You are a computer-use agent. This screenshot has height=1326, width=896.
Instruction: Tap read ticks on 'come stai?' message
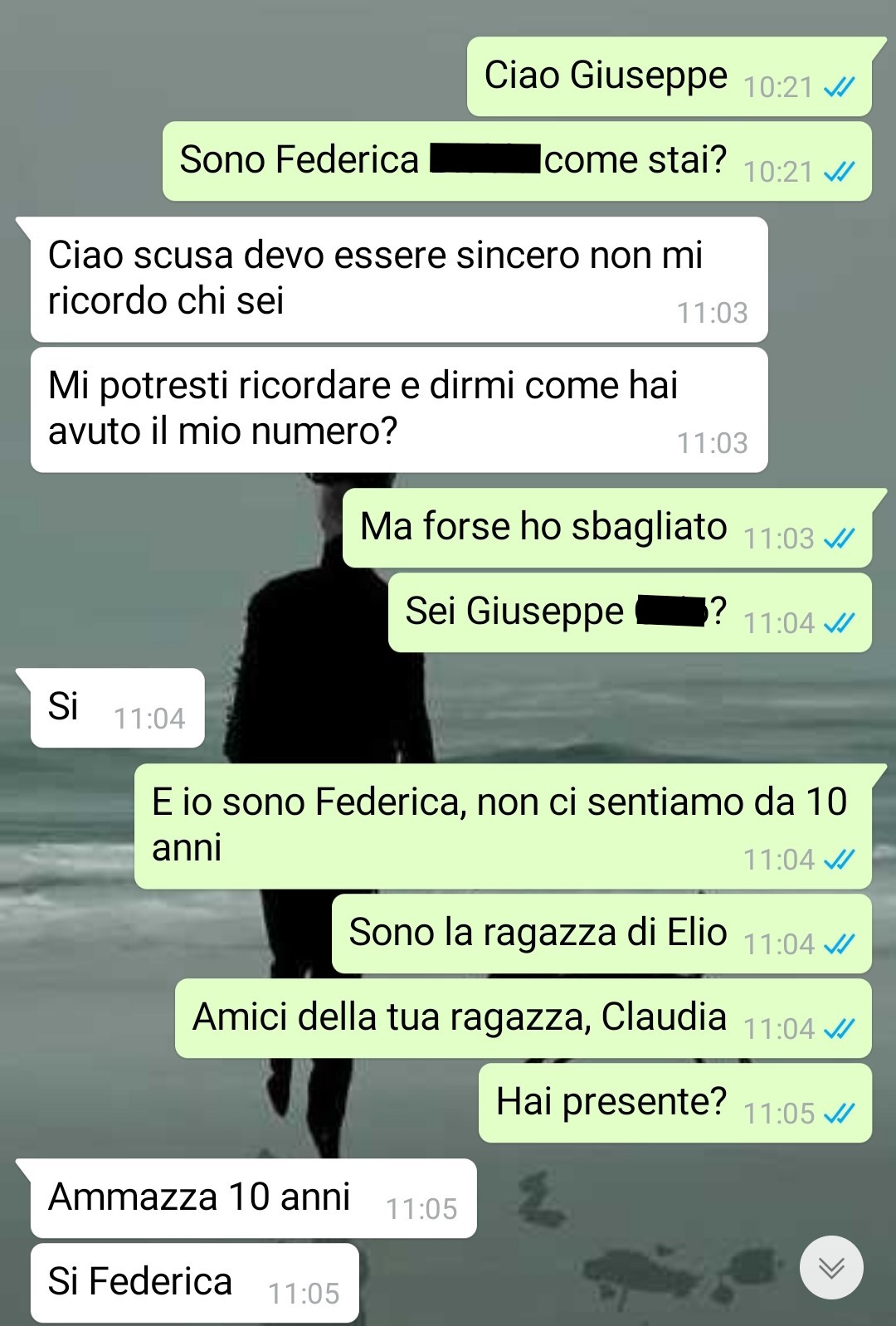[839, 172]
